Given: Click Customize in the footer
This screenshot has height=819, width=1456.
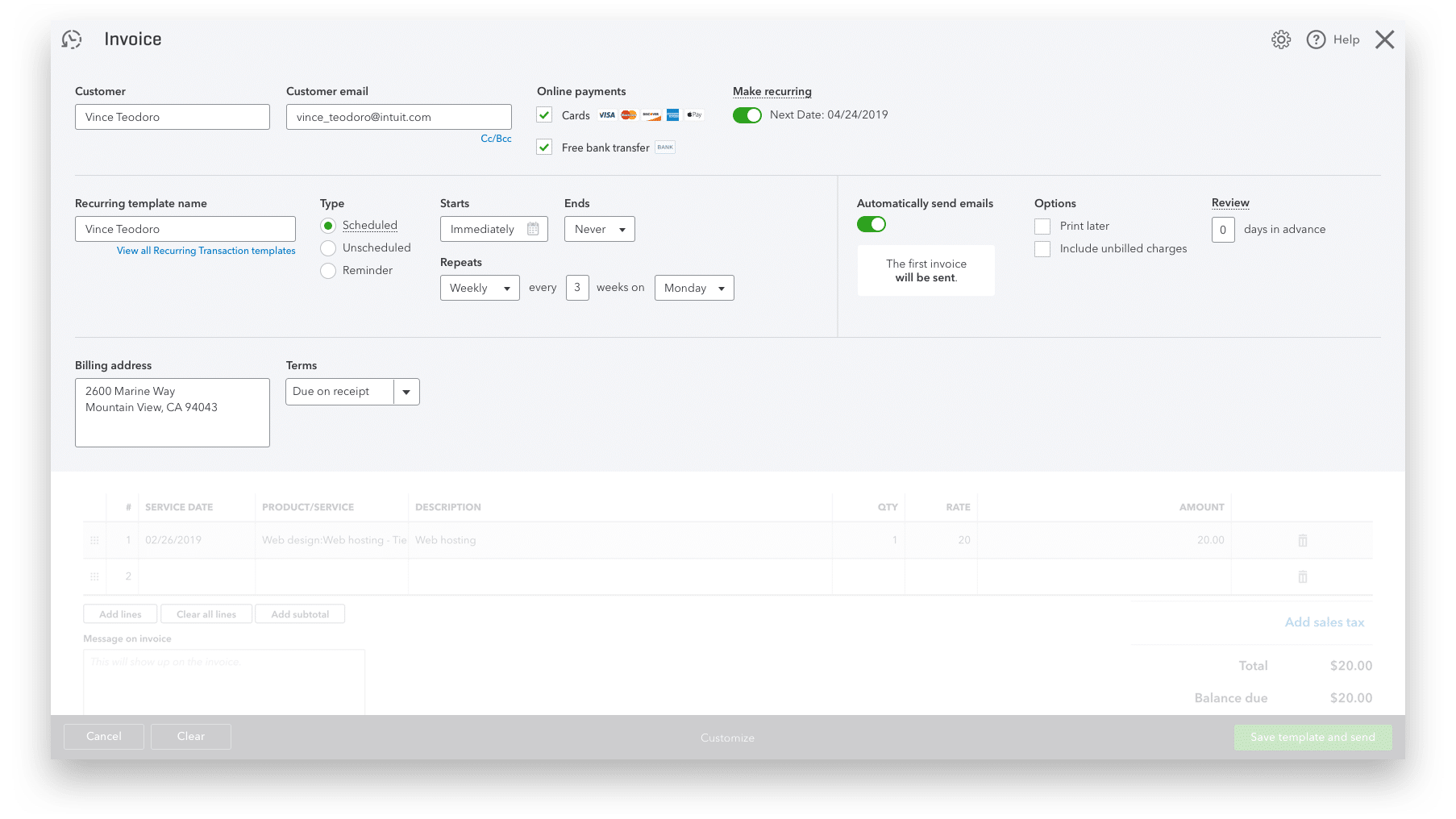Looking at the screenshot, I should (727, 738).
